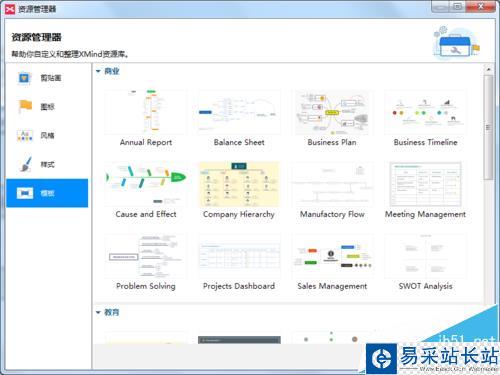Select the Projects Dashboard template thumbnail

tap(239, 256)
